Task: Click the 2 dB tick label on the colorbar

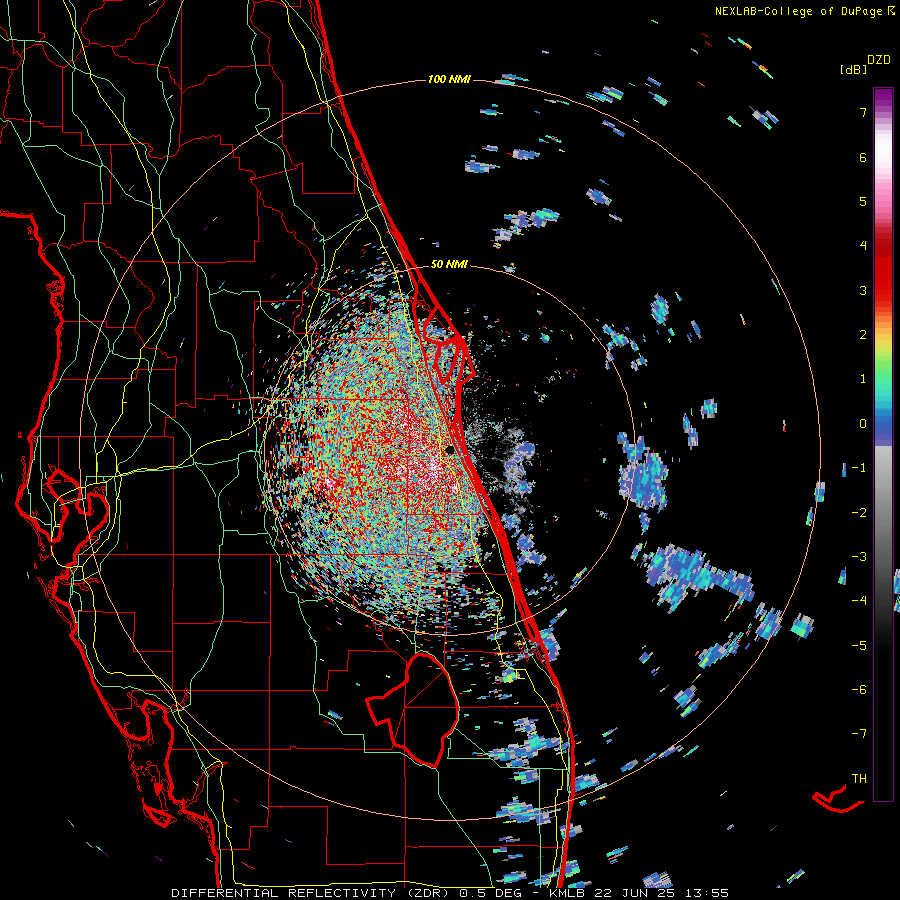Action: tap(863, 335)
